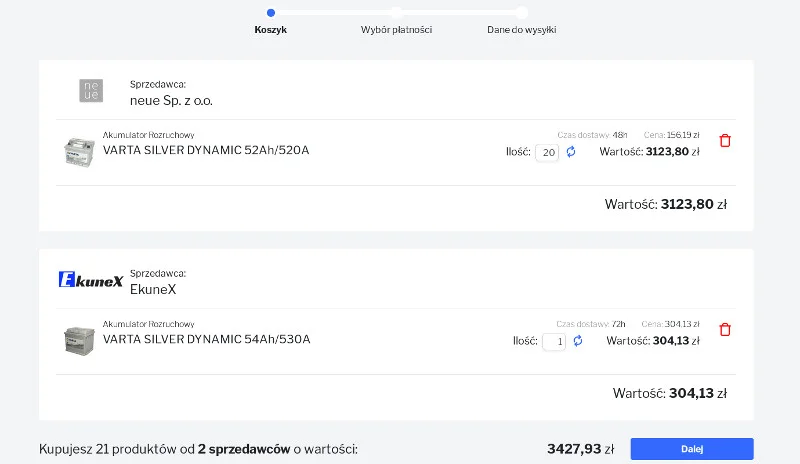Viewport: 800px width, 464px height.
Task: Go to the Wybór płatności step
Action: (396, 30)
